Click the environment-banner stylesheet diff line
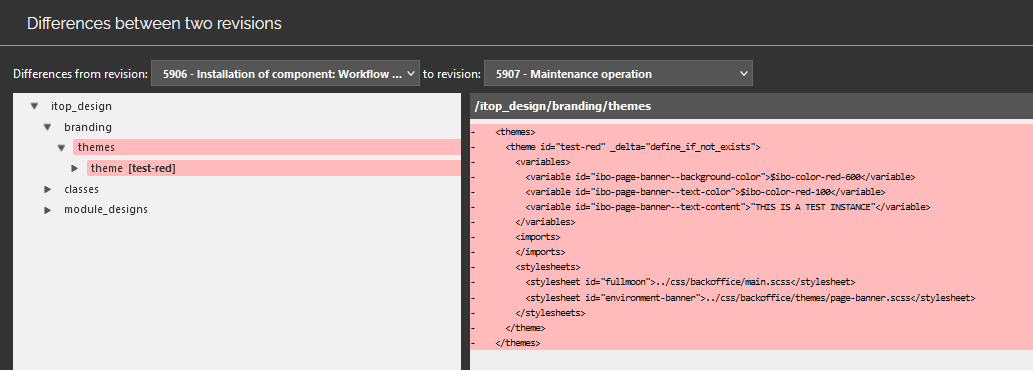The width and height of the screenshot is (1033, 370). 752,298
